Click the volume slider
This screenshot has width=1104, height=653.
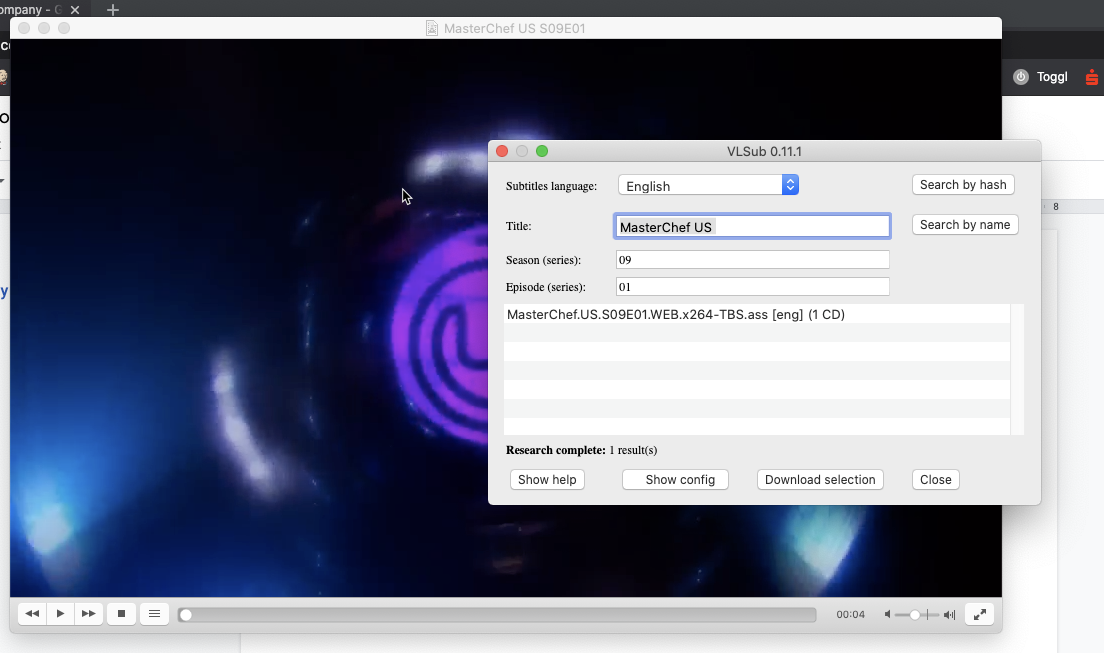click(x=912, y=614)
